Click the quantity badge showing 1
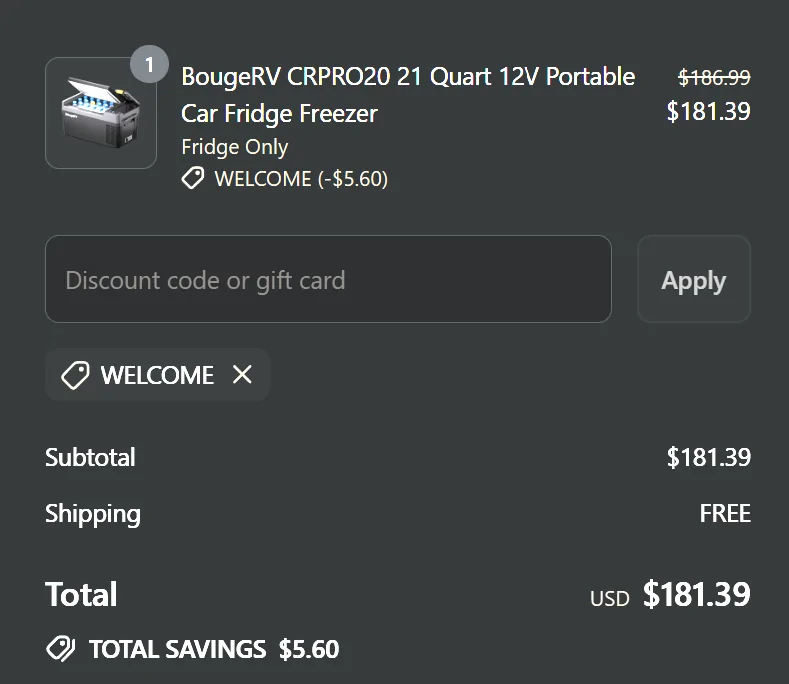This screenshot has height=684, width=789. pyautogui.click(x=149, y=64)
